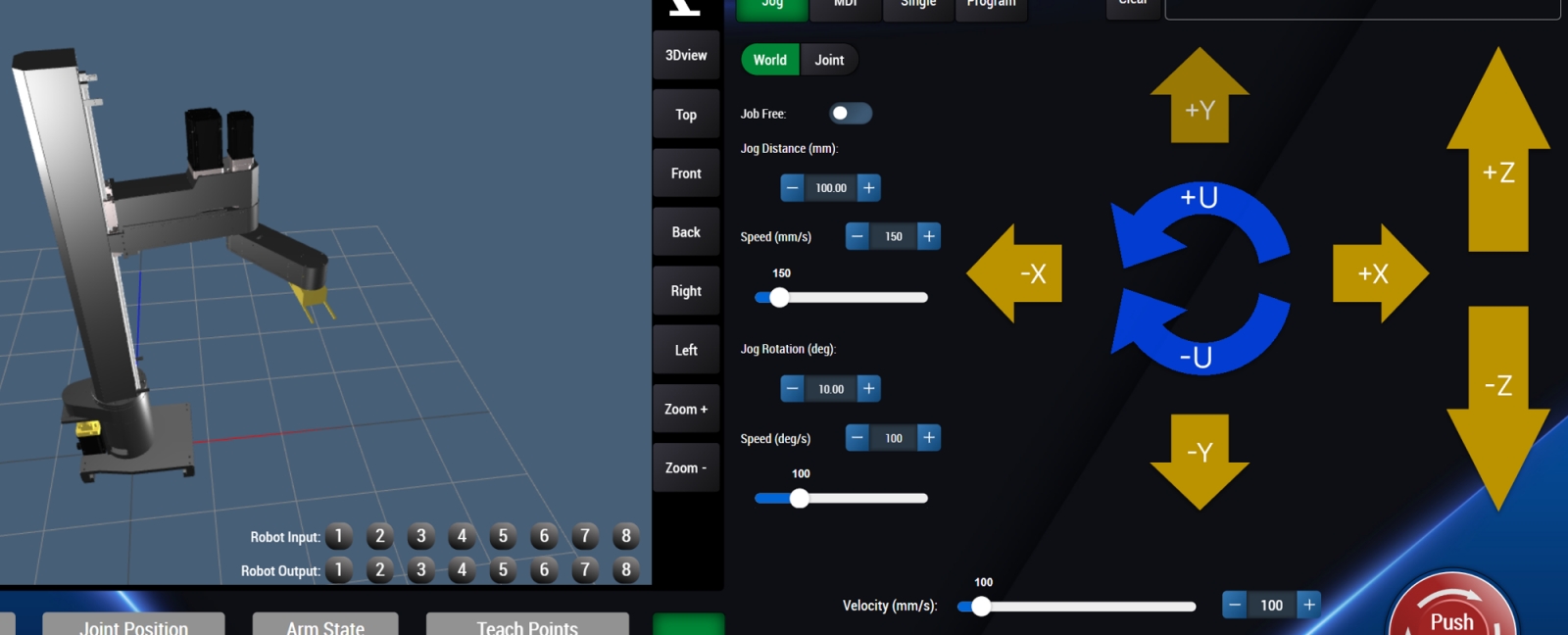Decrease Jog Distance with minus button
Image resolution: width=1568 pixels, height=635 pixels.
[792, 188]
